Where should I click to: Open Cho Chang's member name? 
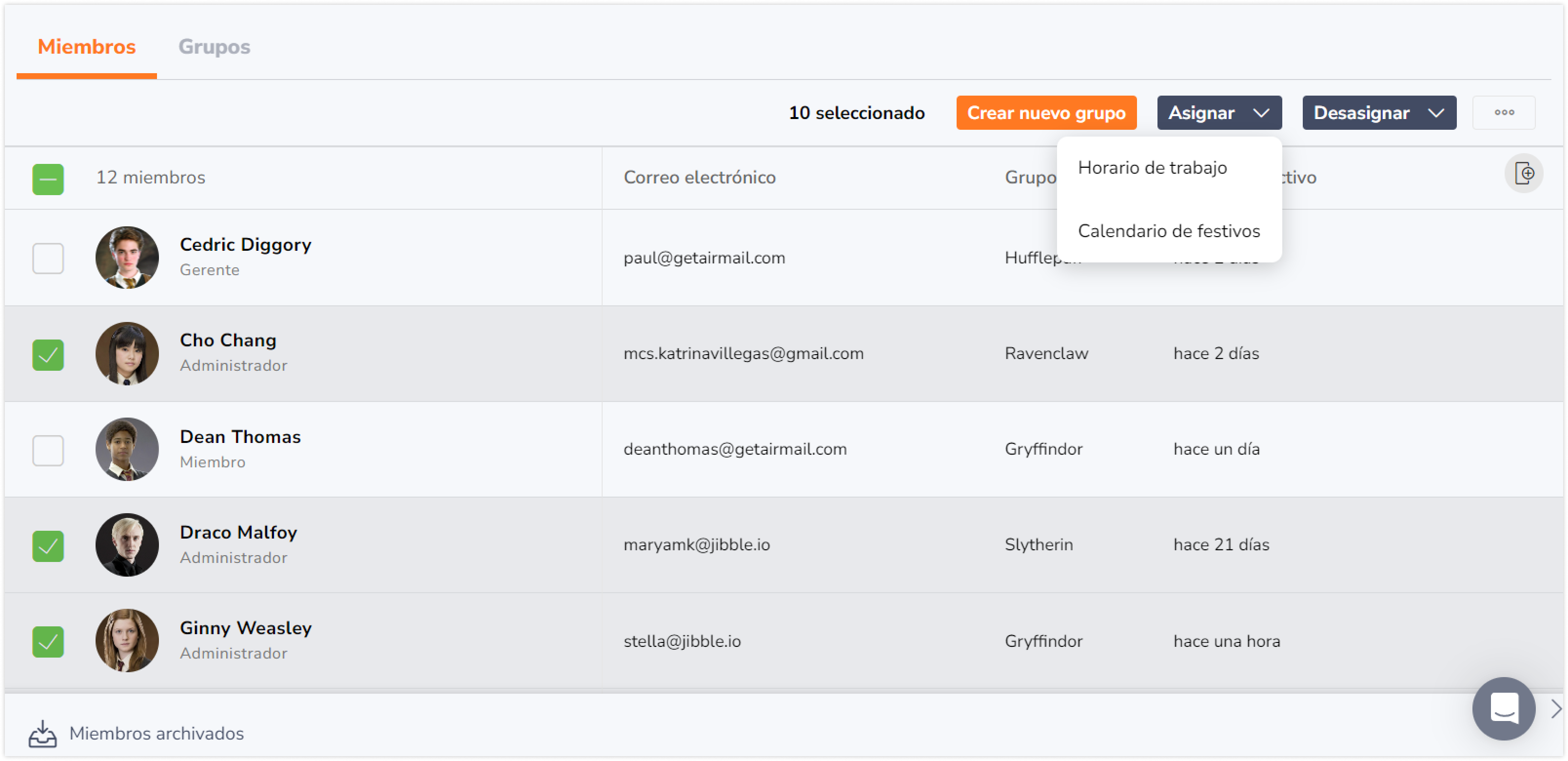point(228,340)
